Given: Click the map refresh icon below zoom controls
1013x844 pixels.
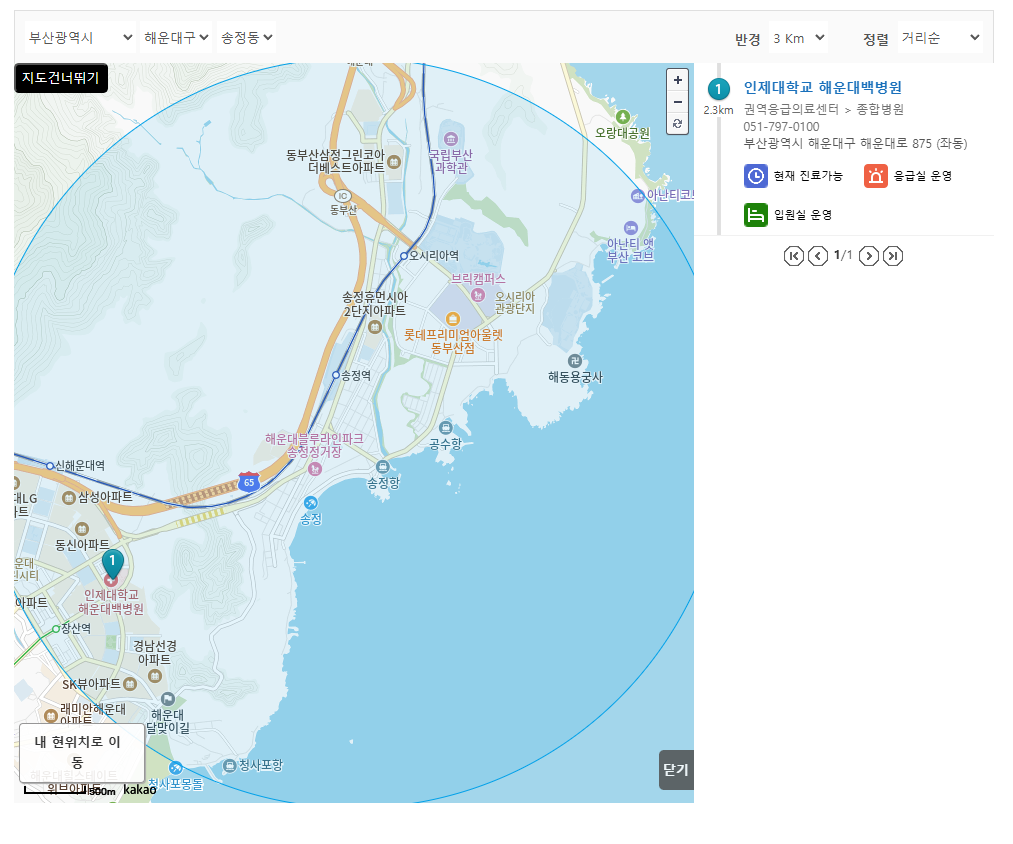Looking at the screenshot, I should tap(677, 123).
